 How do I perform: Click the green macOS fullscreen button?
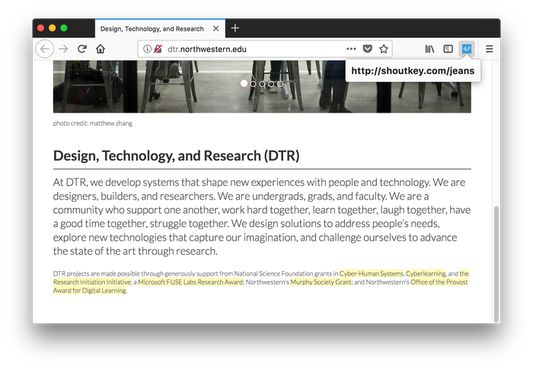click(x=64, y=28)
